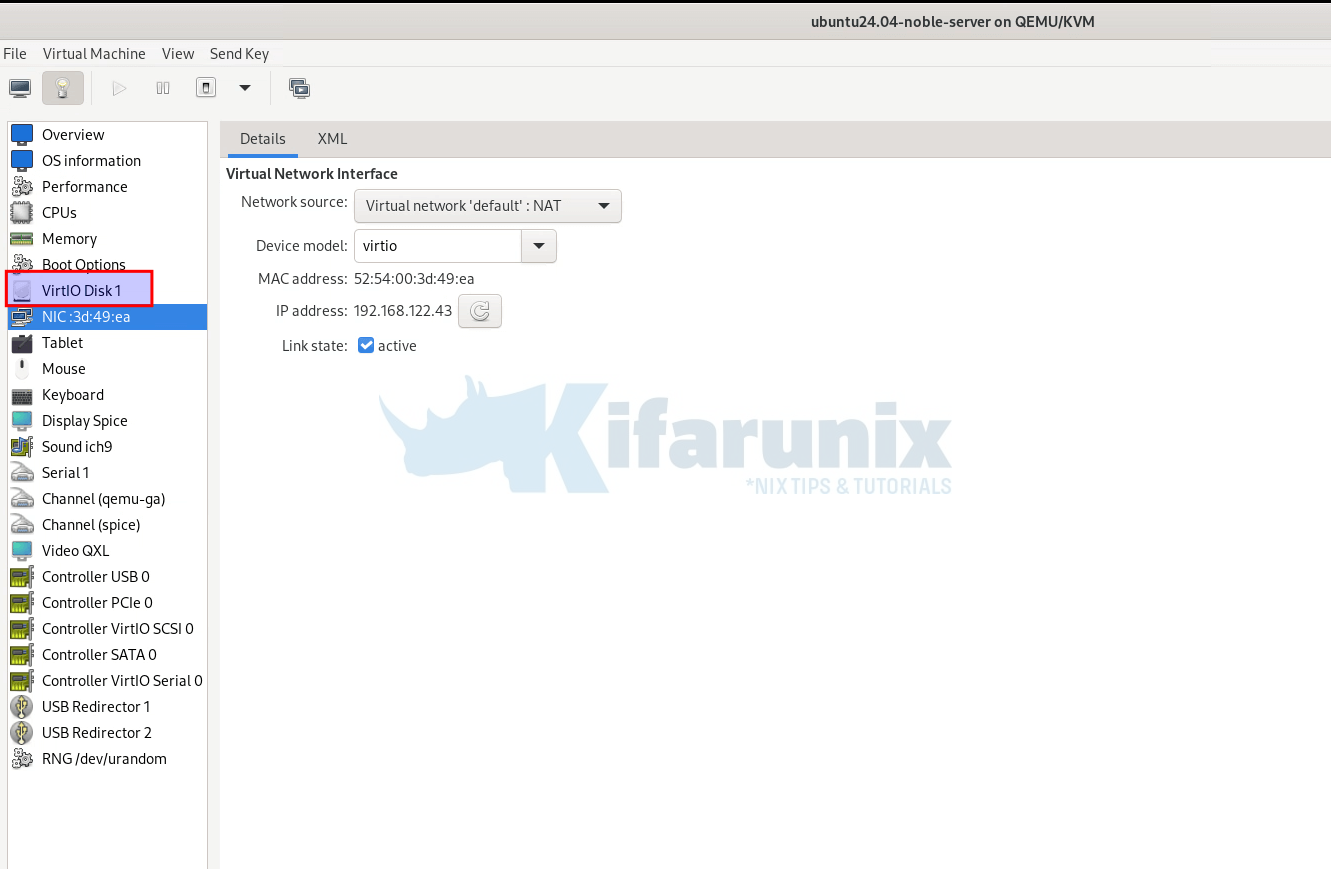The height and width of the screenshot is (869, 1331).
Task: Open the Send Key menu
Action: click(239, 54)
